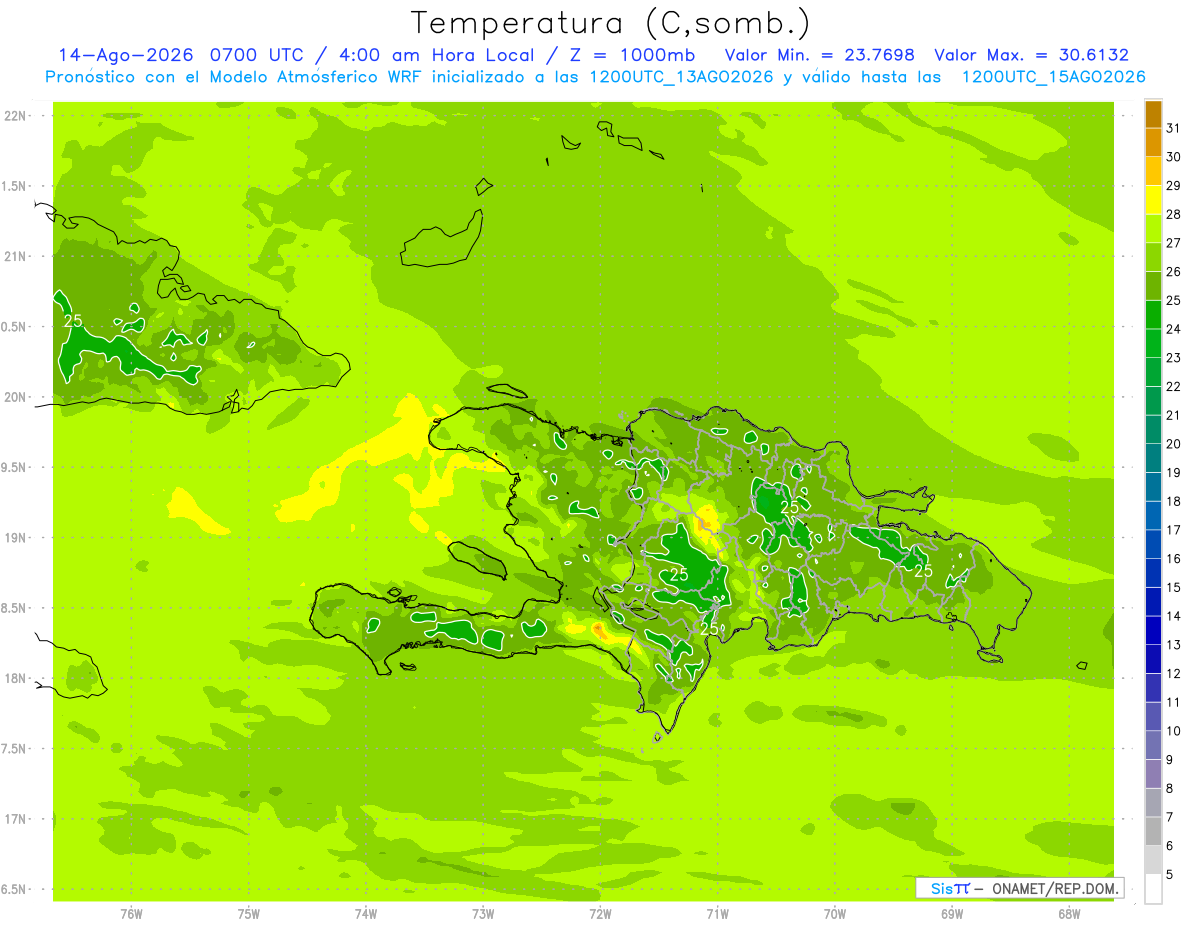Click the 'Valor Max. = 30.6132' text
Screen dimensions: 1200x927
tap(1031, 55)
